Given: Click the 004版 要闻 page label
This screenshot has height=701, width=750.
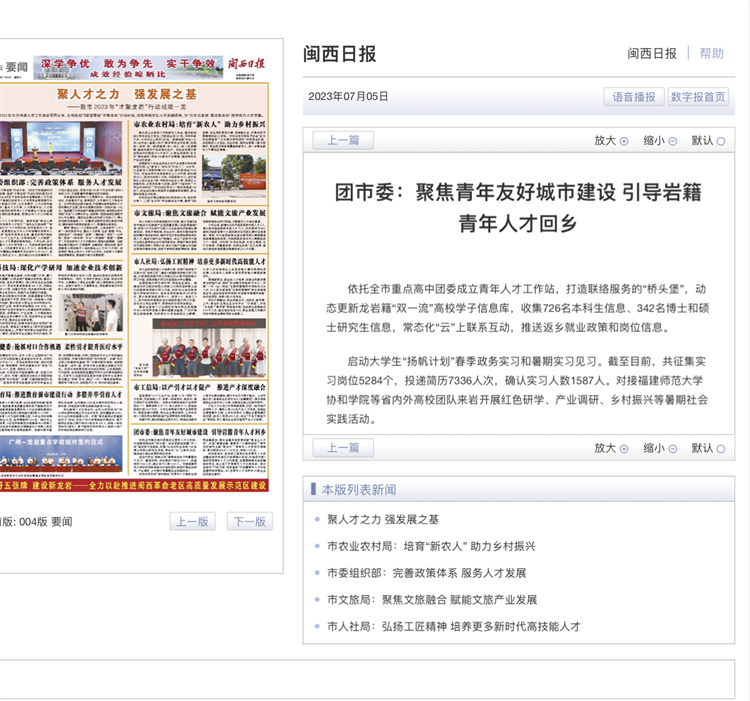Looking at the screenshot, I should (45, 522).
